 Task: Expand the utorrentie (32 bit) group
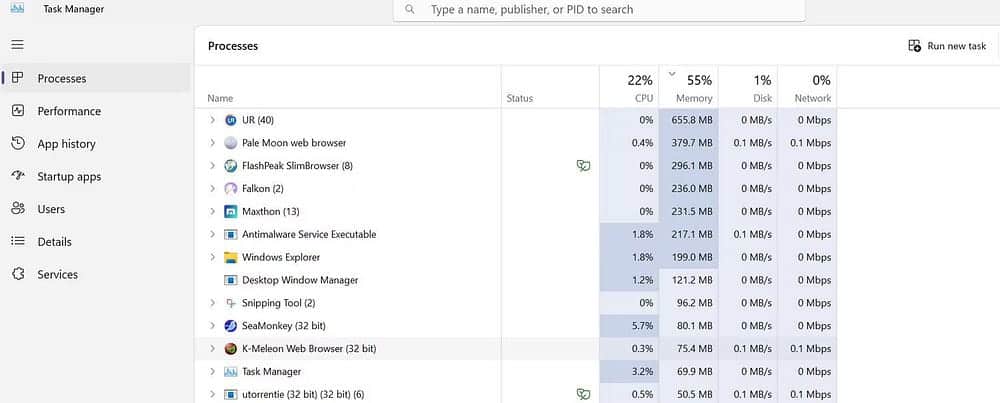pyautogui.click(x=212, y=395)
